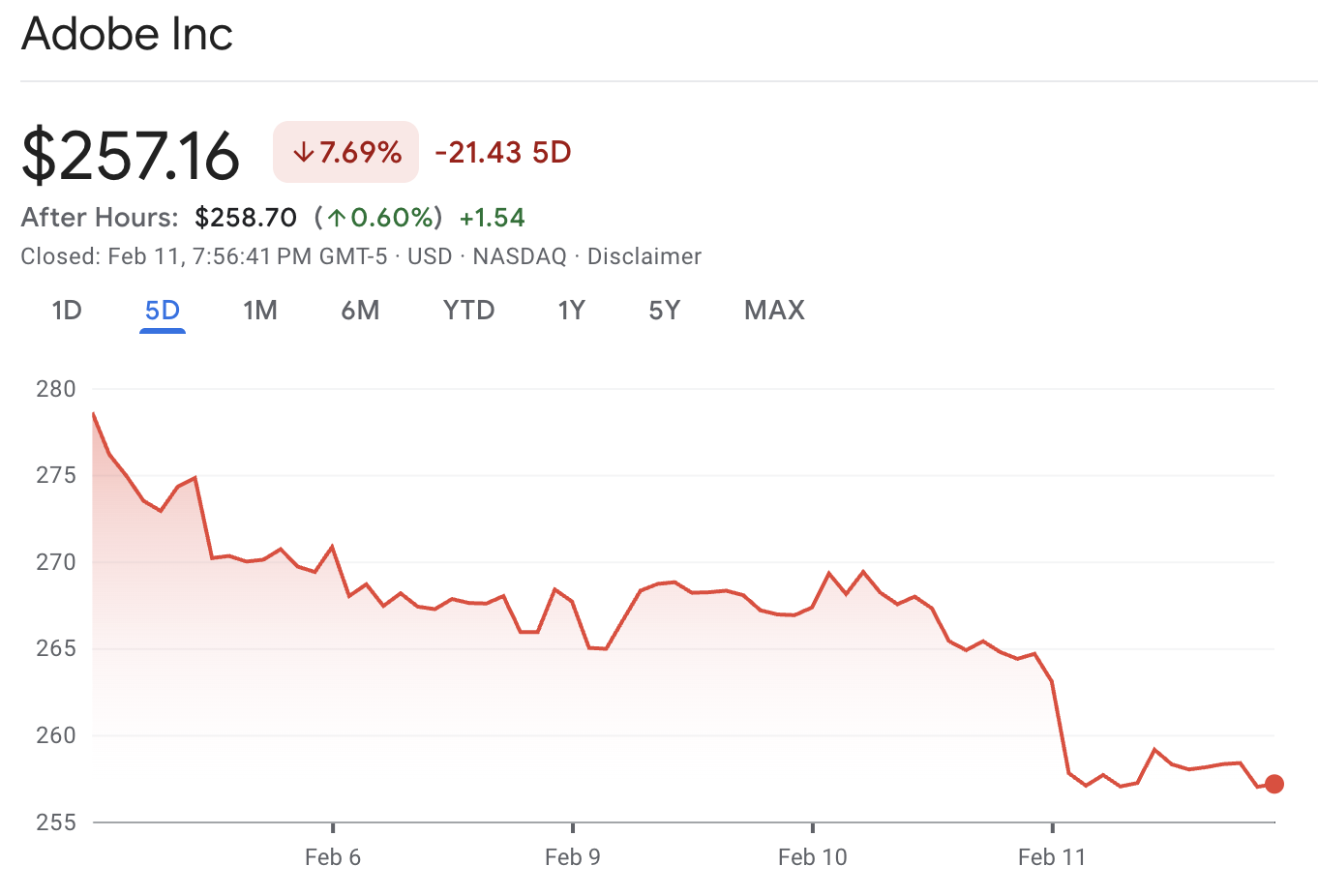Click the Adobe Inc title
The image size is (1318, 896).
pos(127,35)
